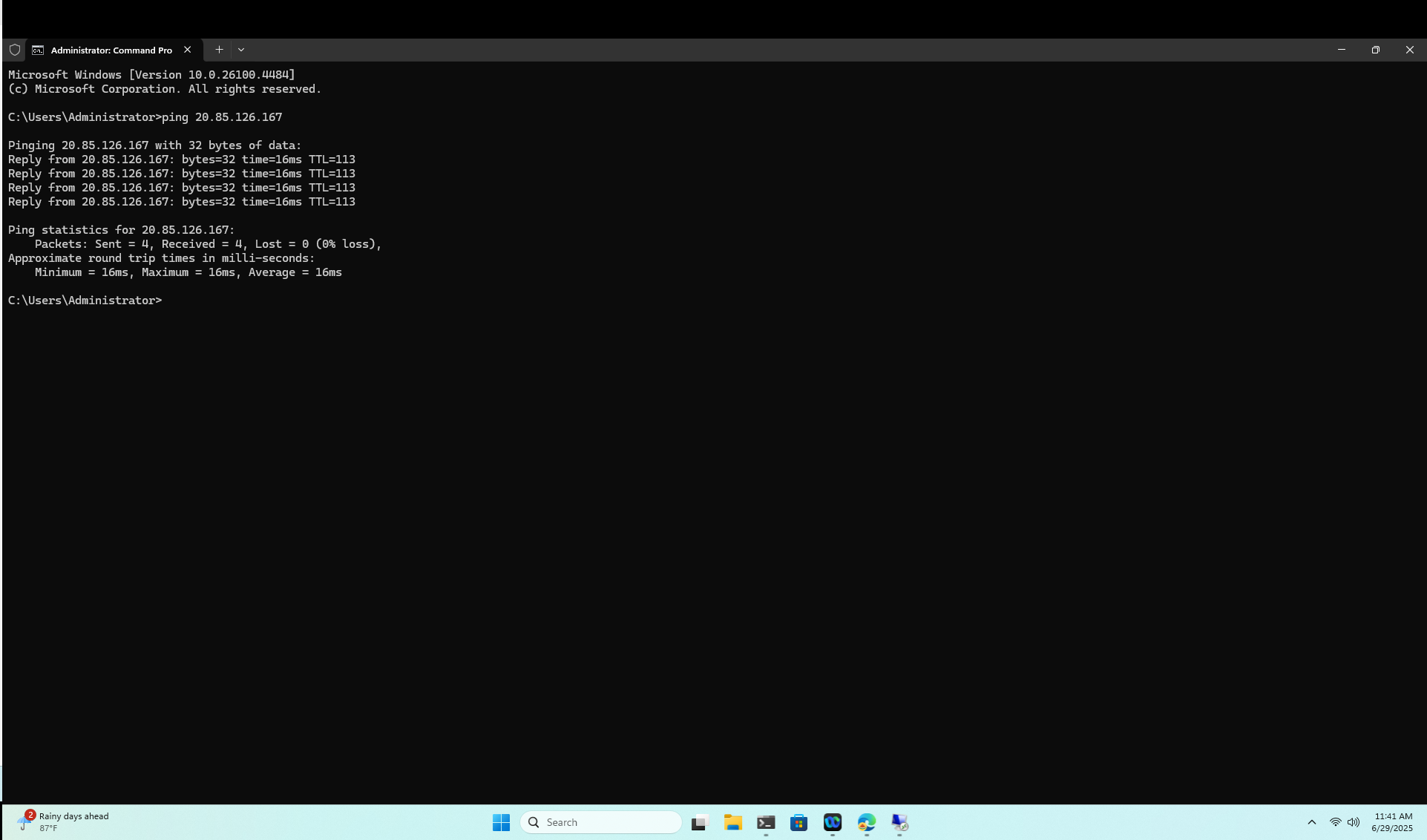The width and height of the screenshot is (1427, 840).
Task: Click 'Approximate round trip times' line
Action: click(161, 258)
